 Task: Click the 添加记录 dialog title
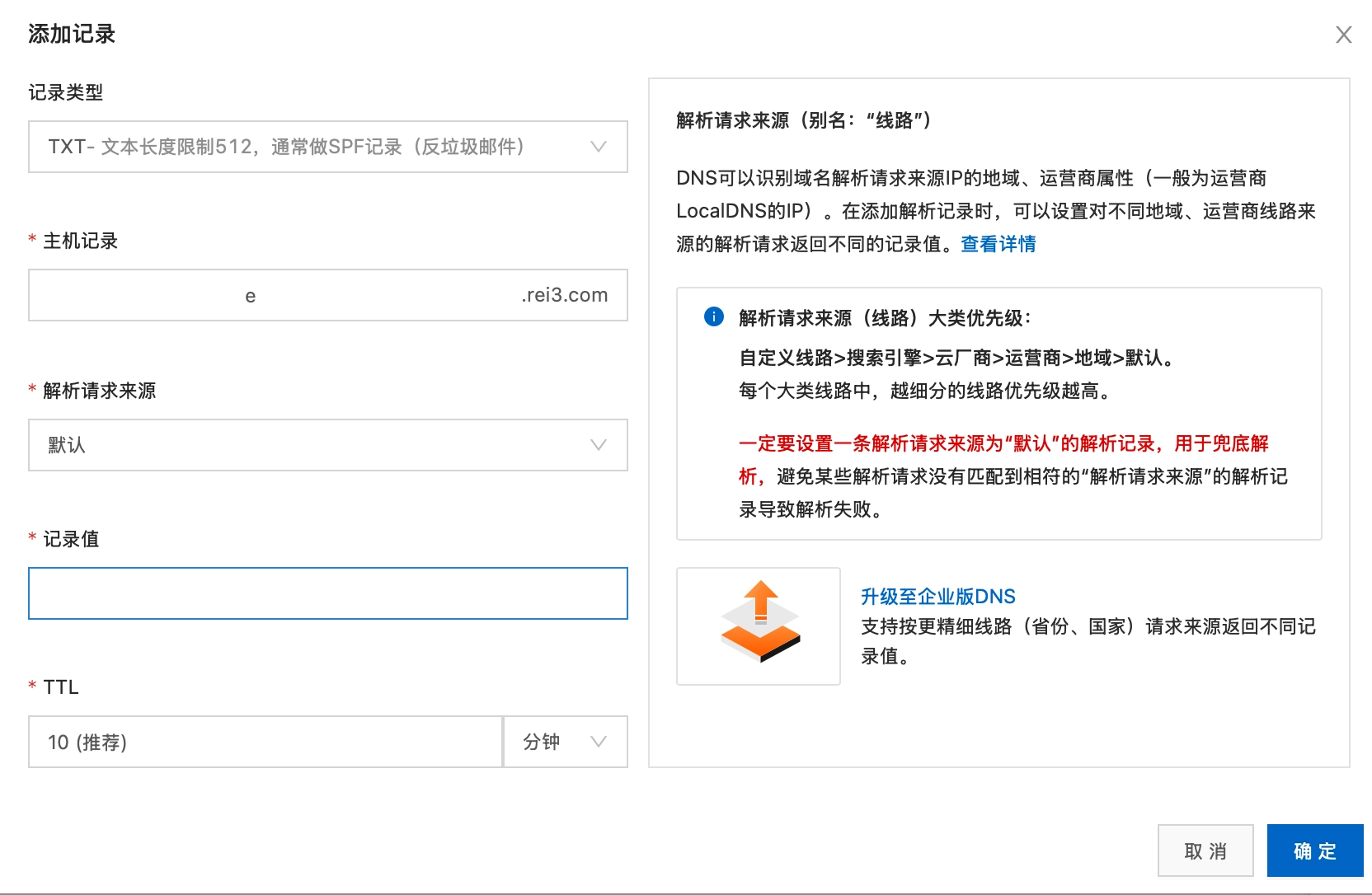coord(72,34)
